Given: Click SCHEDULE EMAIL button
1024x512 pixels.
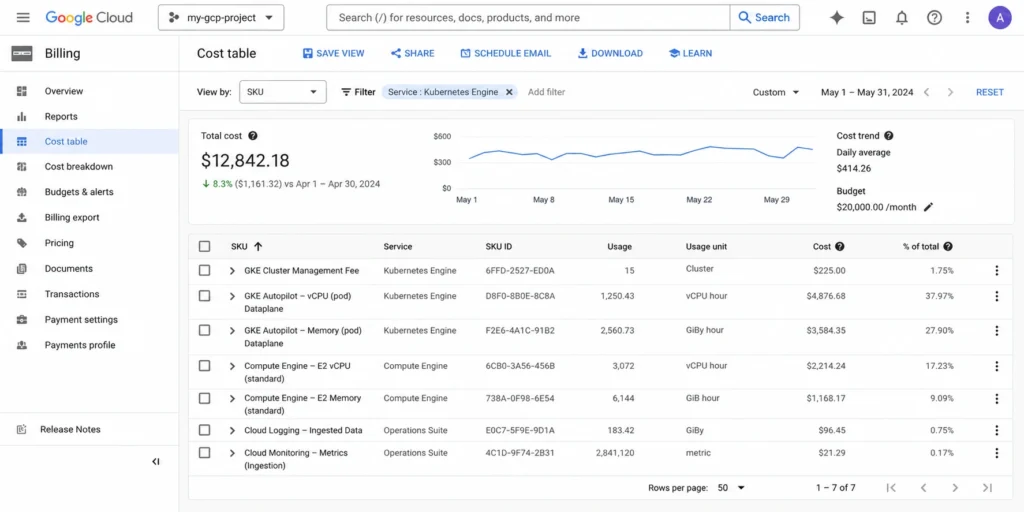Looking at the screenshot, I should click(505, 54).
